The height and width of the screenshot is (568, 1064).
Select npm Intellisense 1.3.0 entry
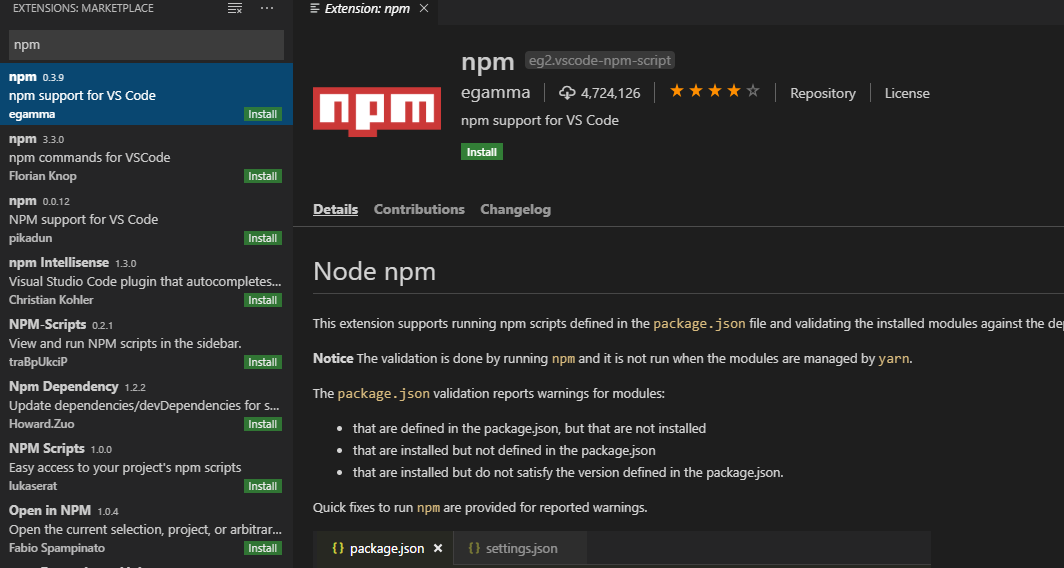(146, 280)
